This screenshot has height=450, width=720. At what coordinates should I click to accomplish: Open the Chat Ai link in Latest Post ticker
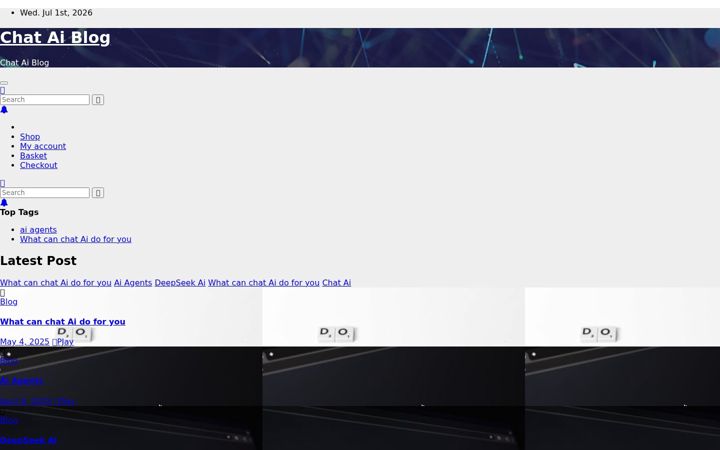(x=337, y=283)
